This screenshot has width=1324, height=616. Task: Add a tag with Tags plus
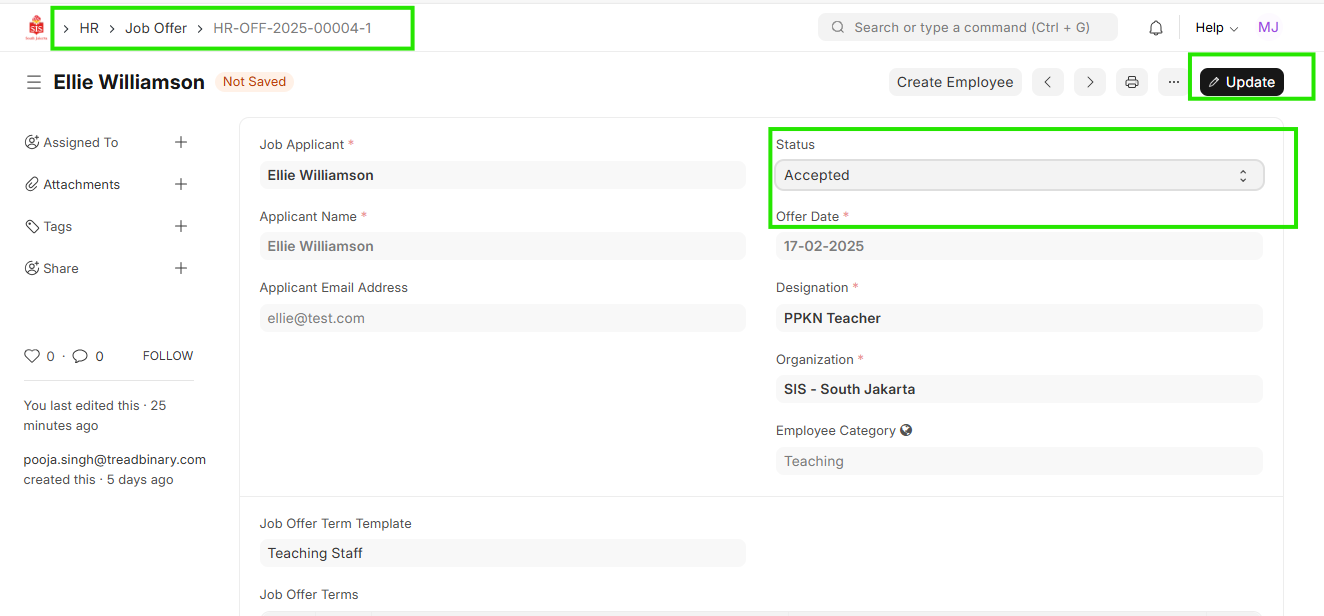(181, 227)
